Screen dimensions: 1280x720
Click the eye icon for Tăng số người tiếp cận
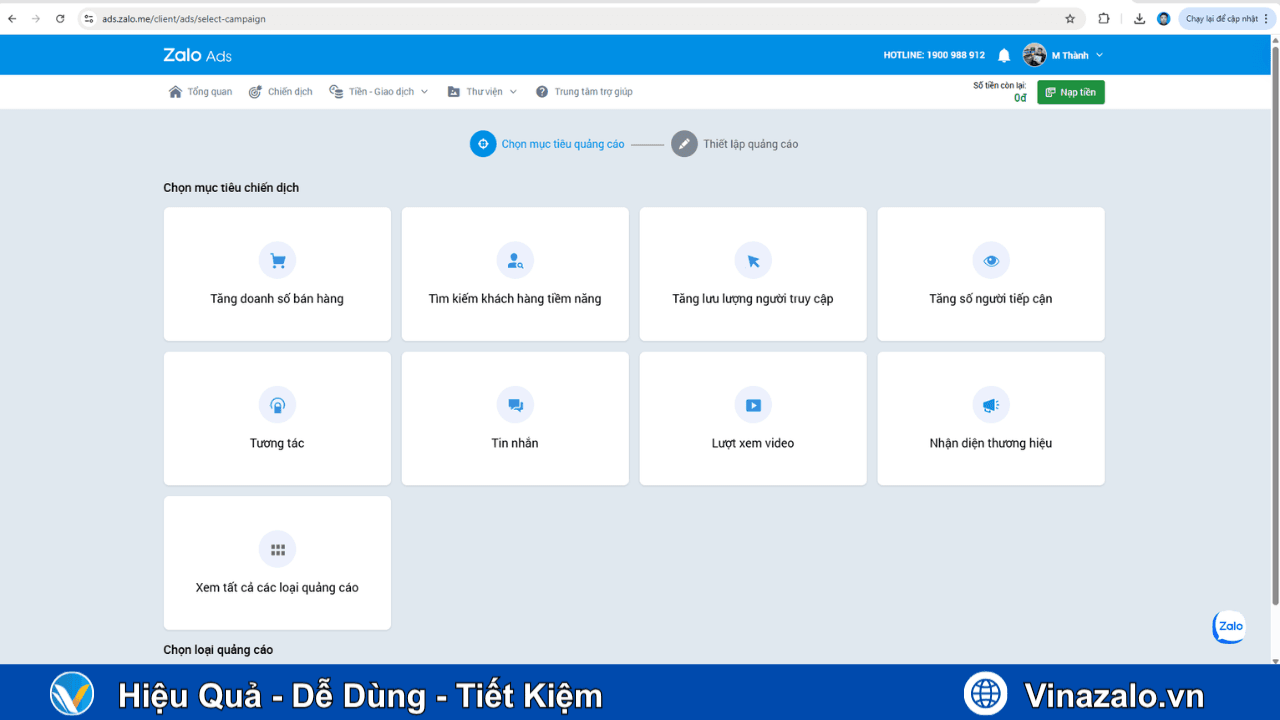coord(991,260)
